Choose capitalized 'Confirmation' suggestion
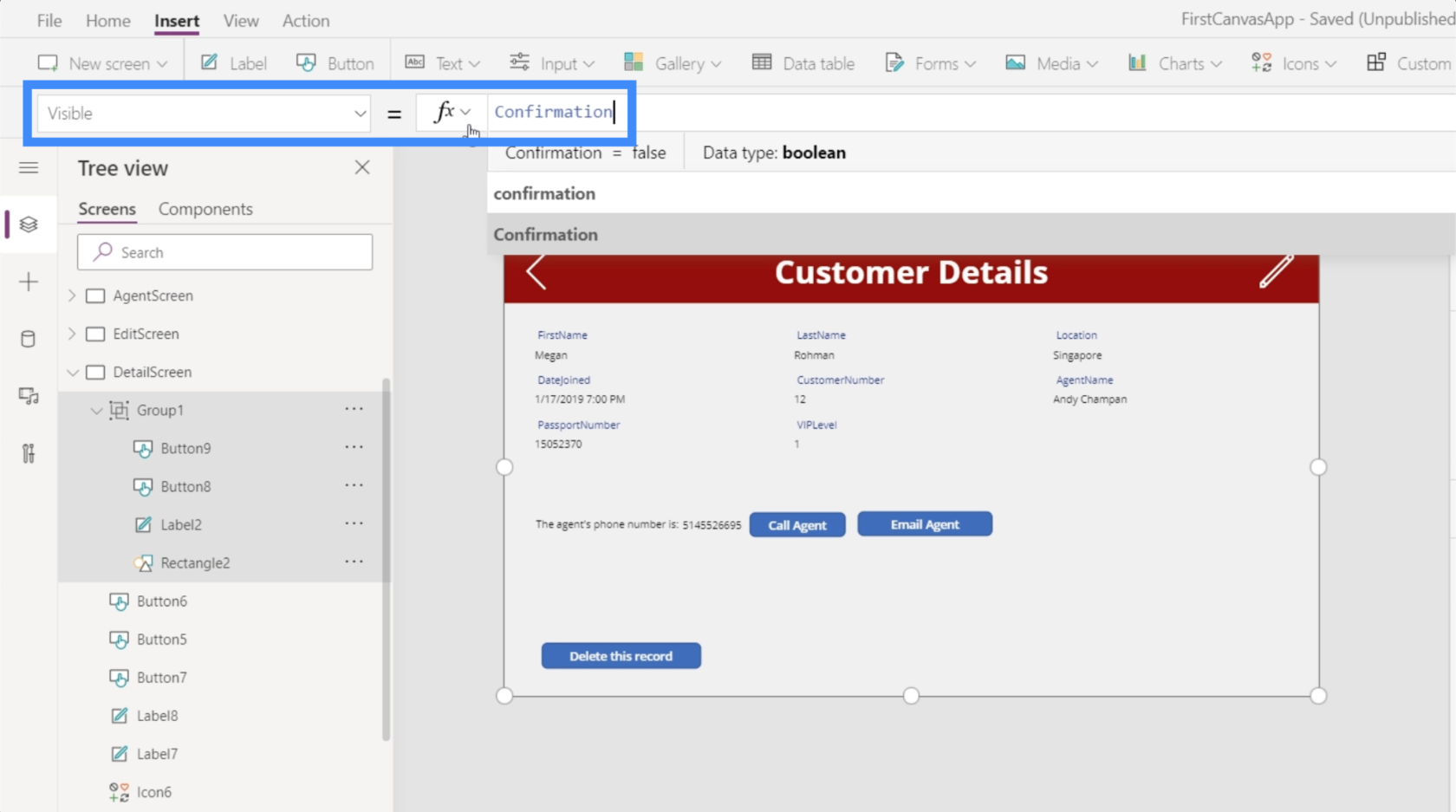The image size is (1456, 812). [x=545, y=234]
